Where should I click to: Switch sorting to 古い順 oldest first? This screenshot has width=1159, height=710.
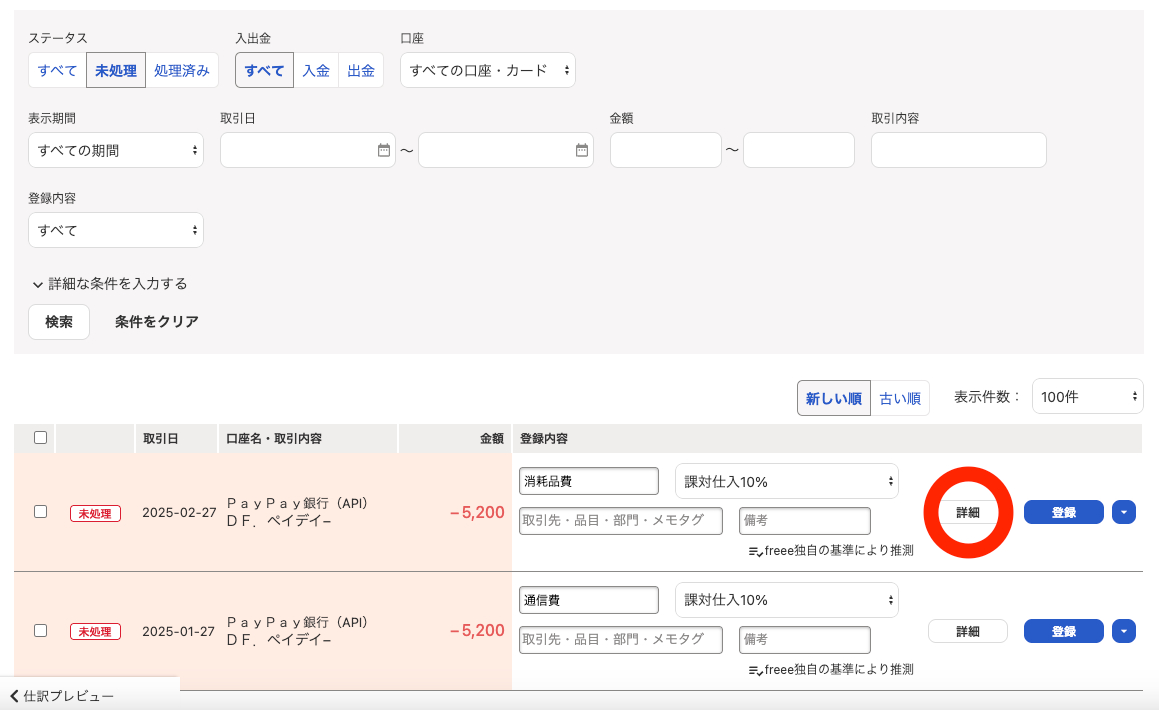pos(899,396)
